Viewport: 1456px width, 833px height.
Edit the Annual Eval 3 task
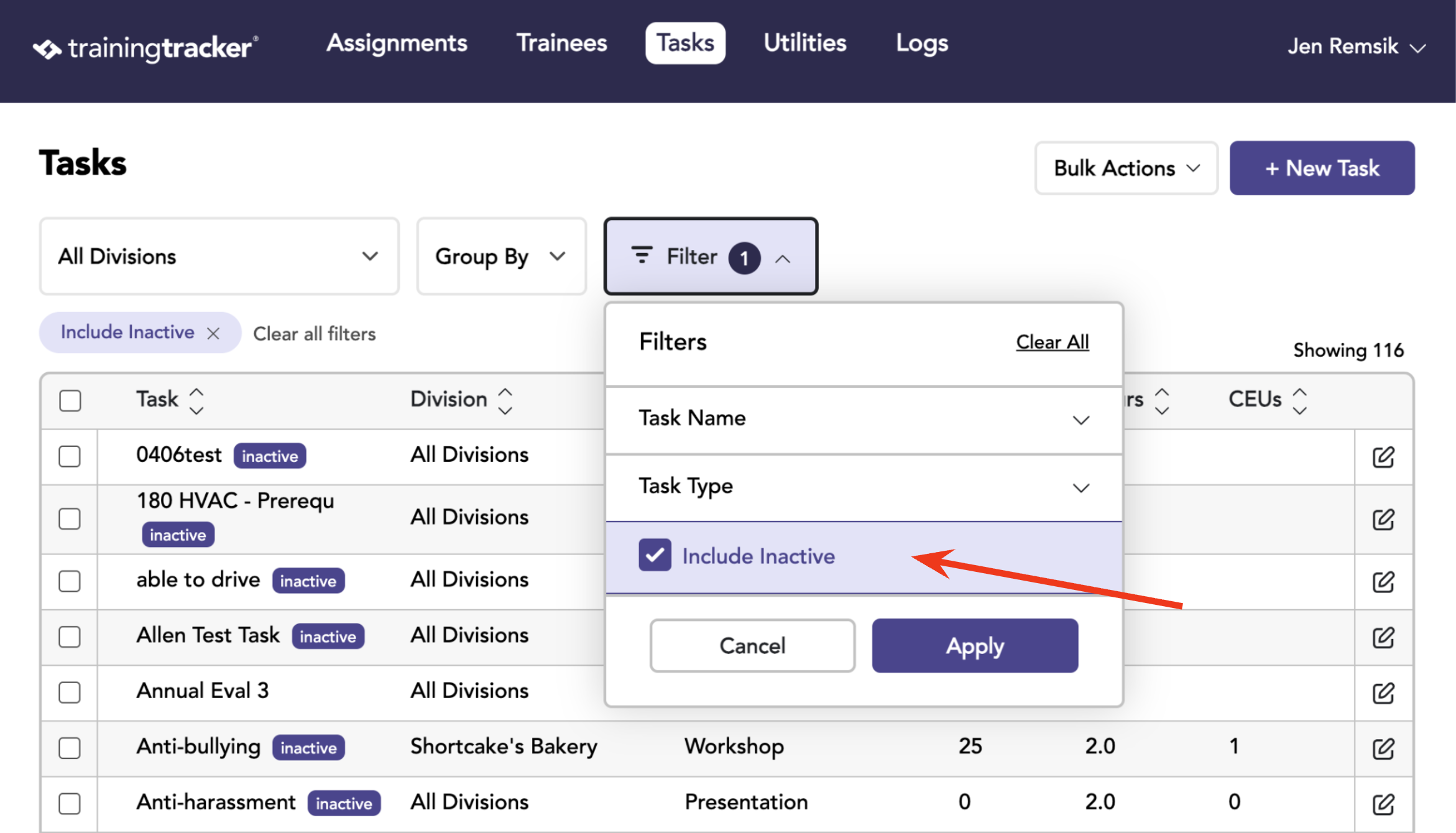[x=1383, y=693]
